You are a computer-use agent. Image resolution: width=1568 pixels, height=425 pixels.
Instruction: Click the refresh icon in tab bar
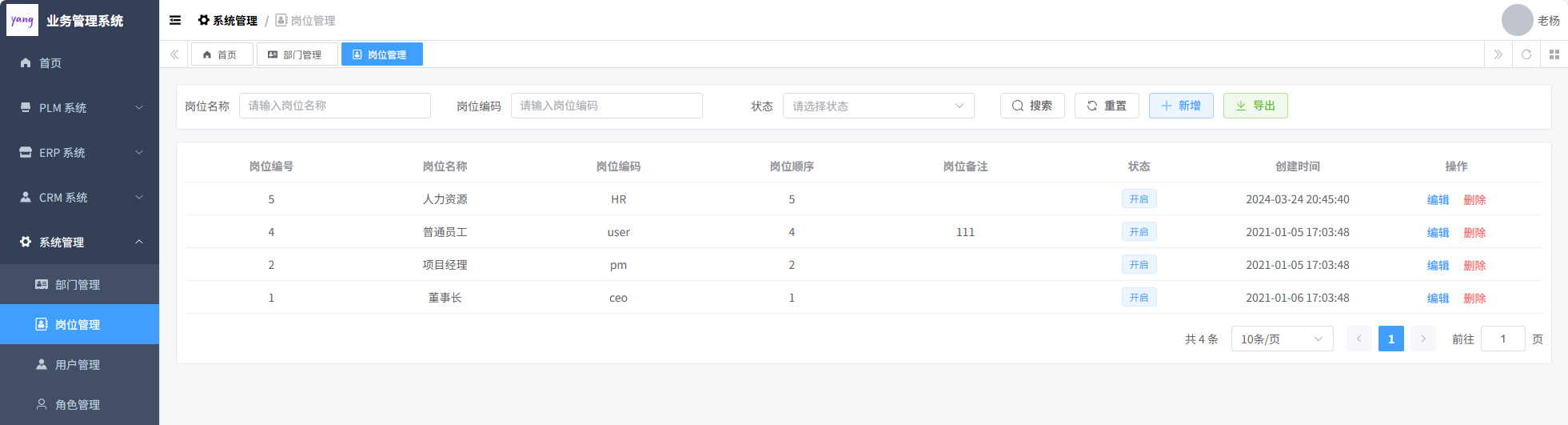pyautogui.click(x=1526, y=54)
